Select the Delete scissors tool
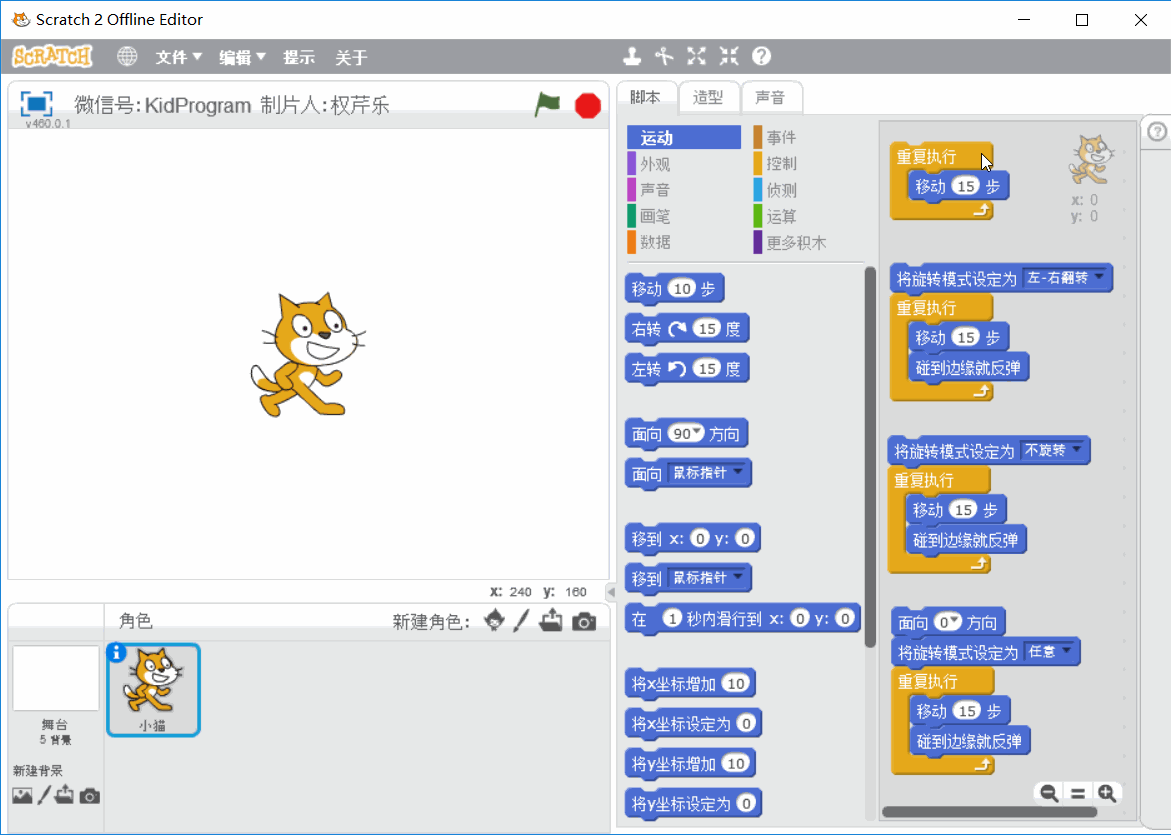 [x=664, y=56]
